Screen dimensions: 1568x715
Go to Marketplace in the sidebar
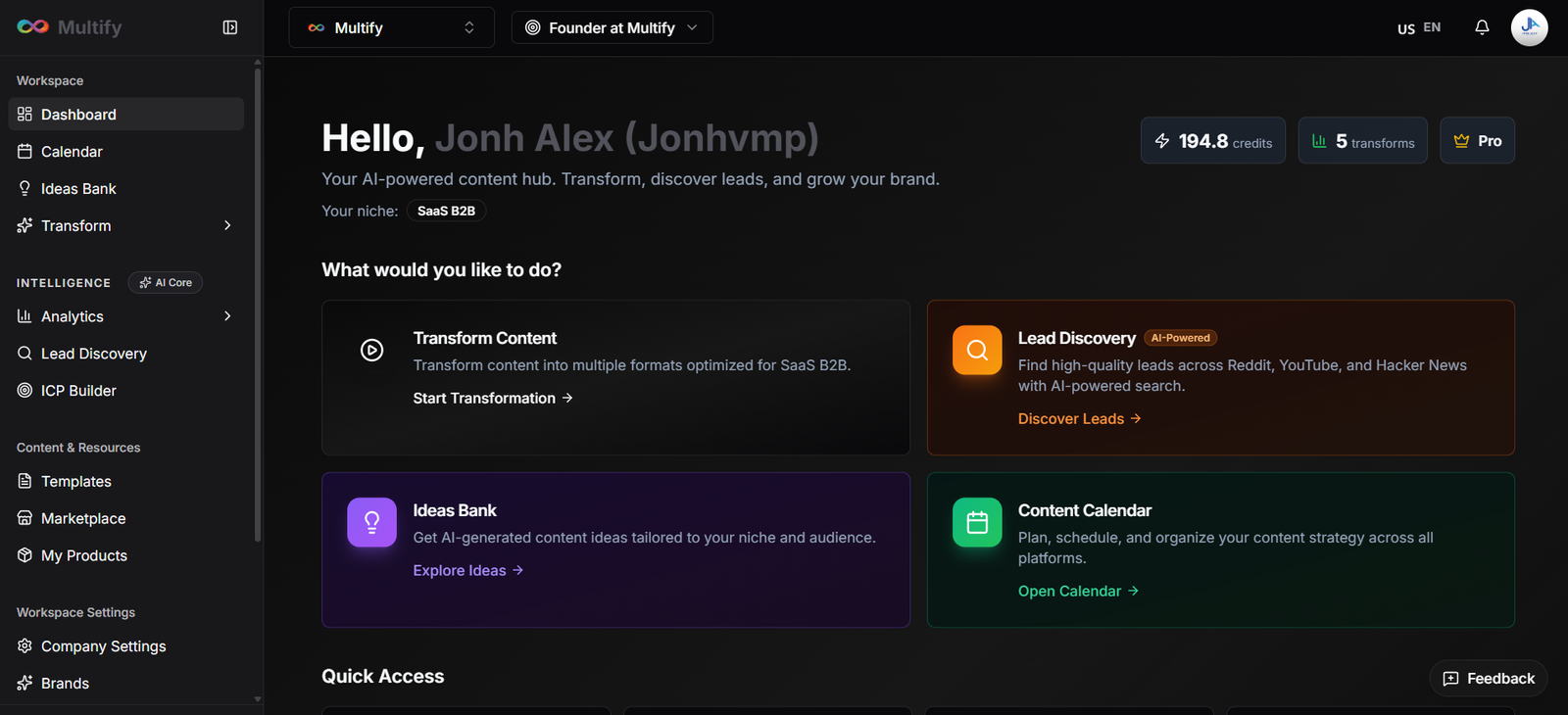(83, 519)
